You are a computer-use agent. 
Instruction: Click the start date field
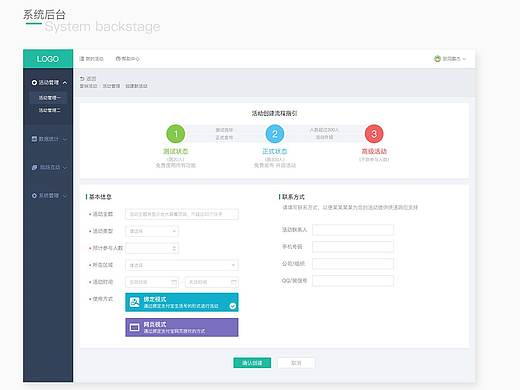(152, 282)
